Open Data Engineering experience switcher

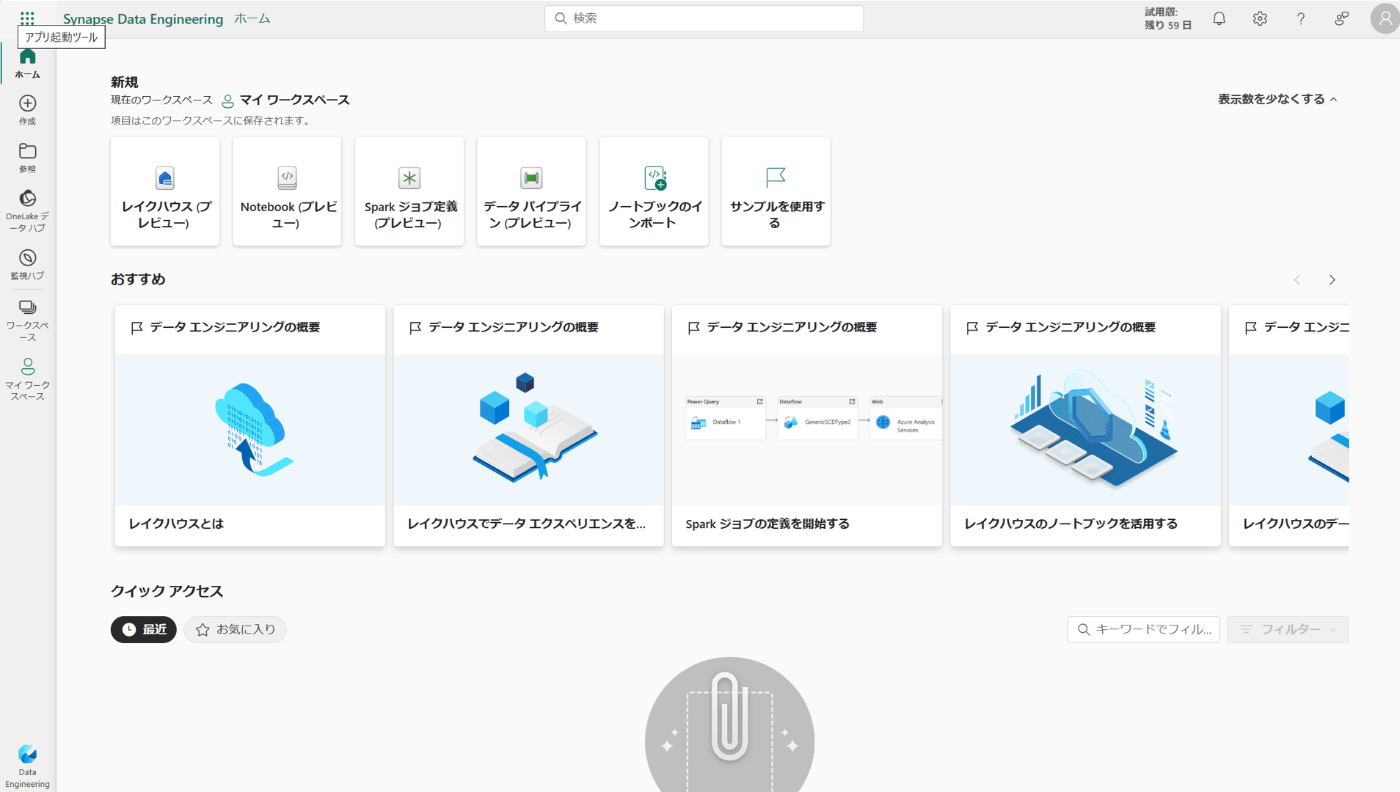(x=28, y=767)
